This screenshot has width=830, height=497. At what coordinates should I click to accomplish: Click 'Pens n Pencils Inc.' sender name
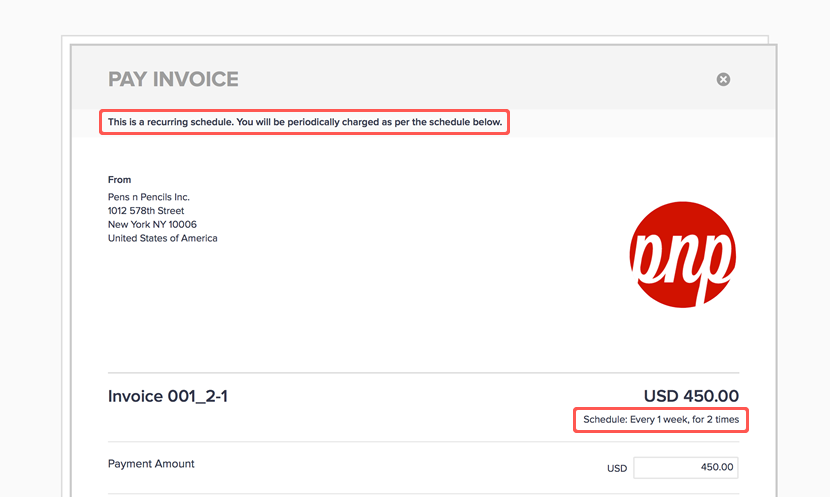(x=149, y=197)
